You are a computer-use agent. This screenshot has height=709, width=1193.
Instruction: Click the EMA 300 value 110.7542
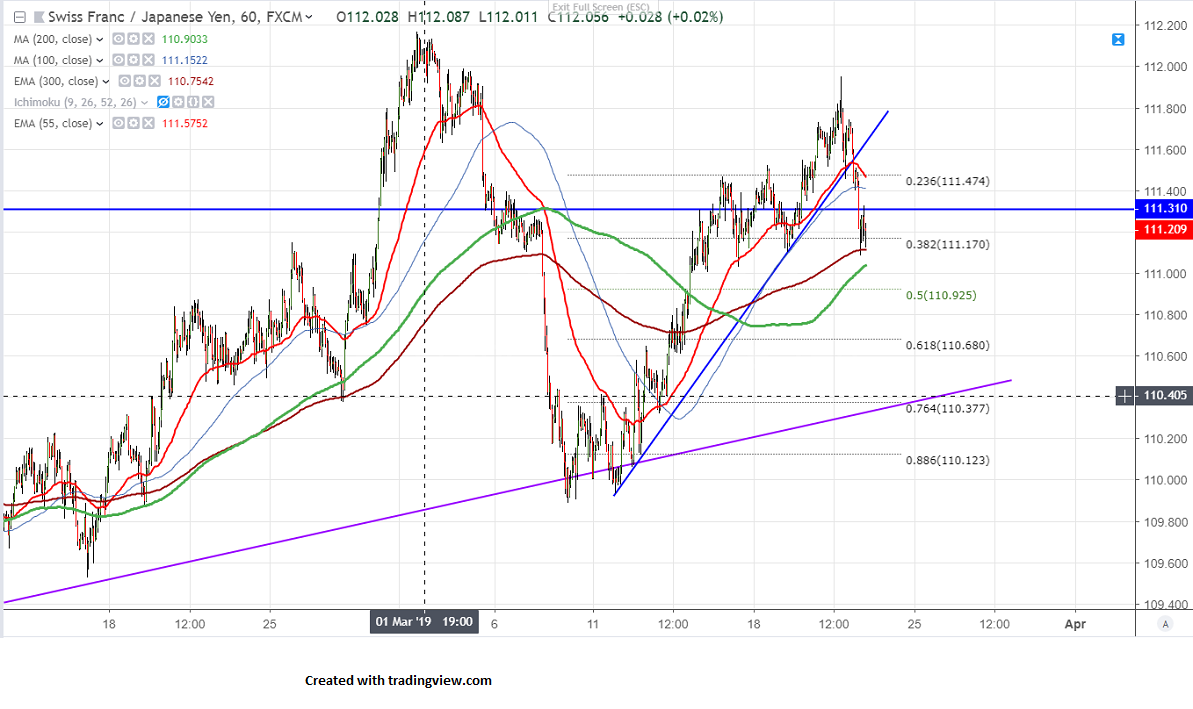(190, 81)
